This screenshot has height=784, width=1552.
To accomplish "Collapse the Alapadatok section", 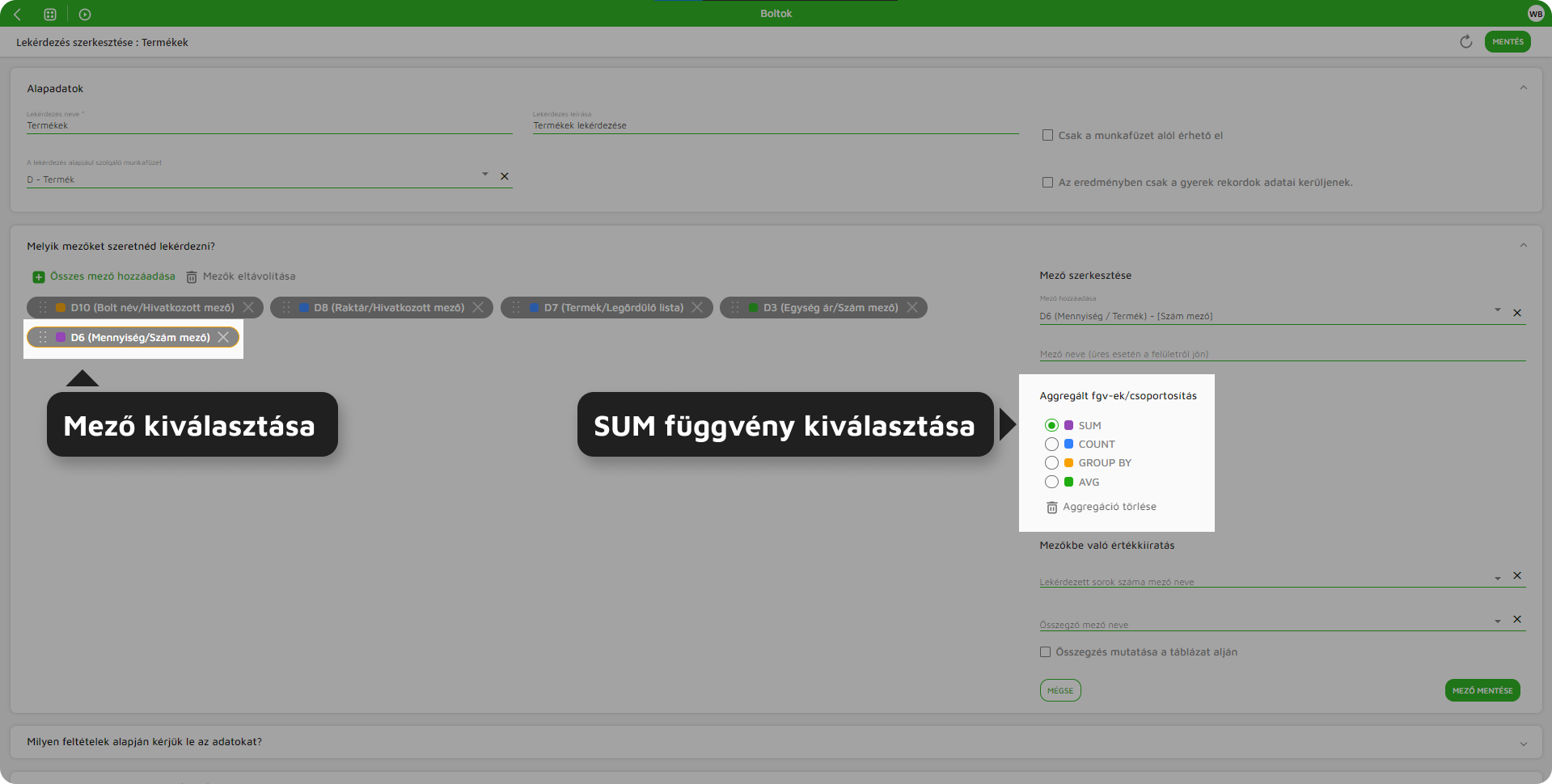I will (x=1524, y=88).
